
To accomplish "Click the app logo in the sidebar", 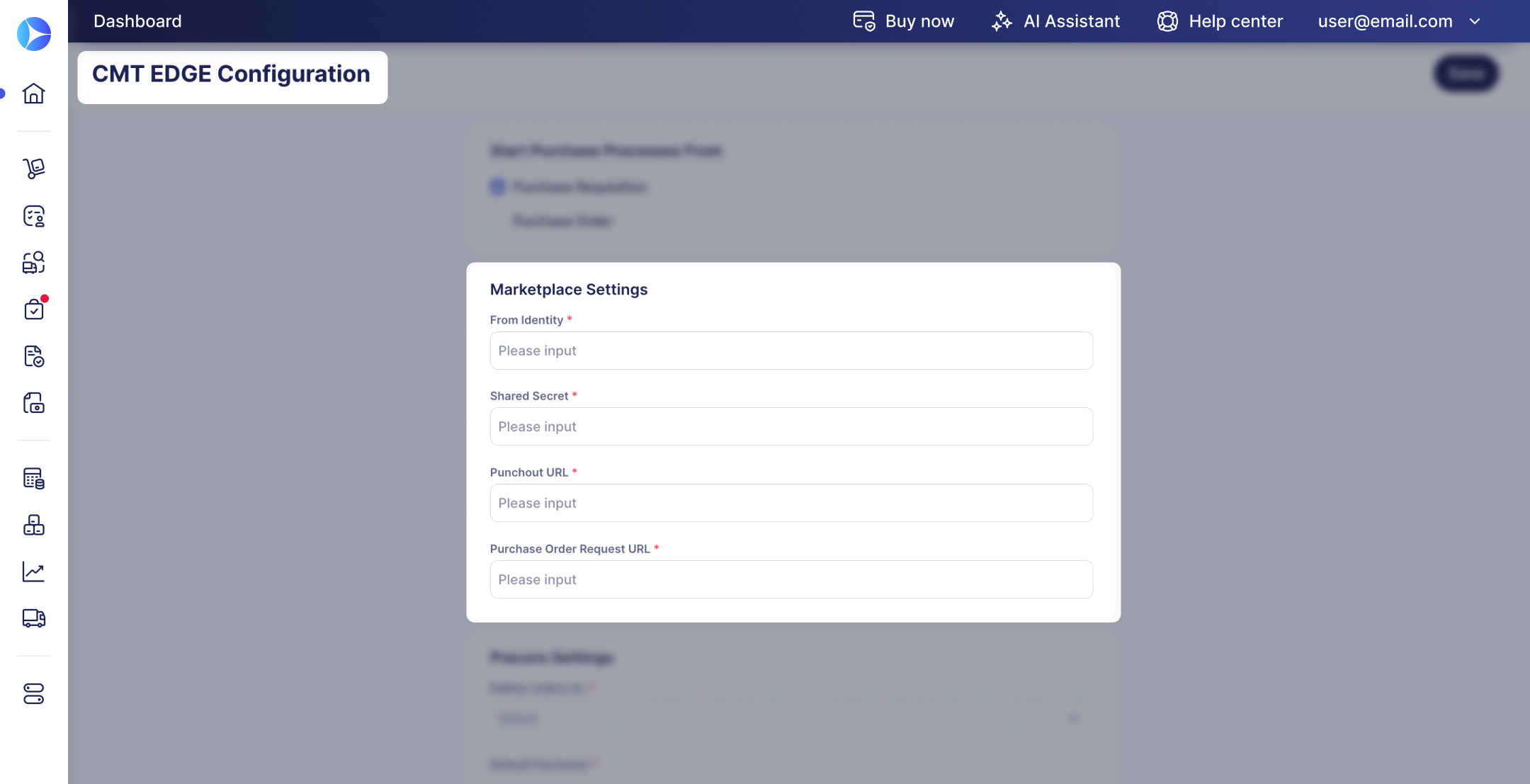I will tap(34, 34).
